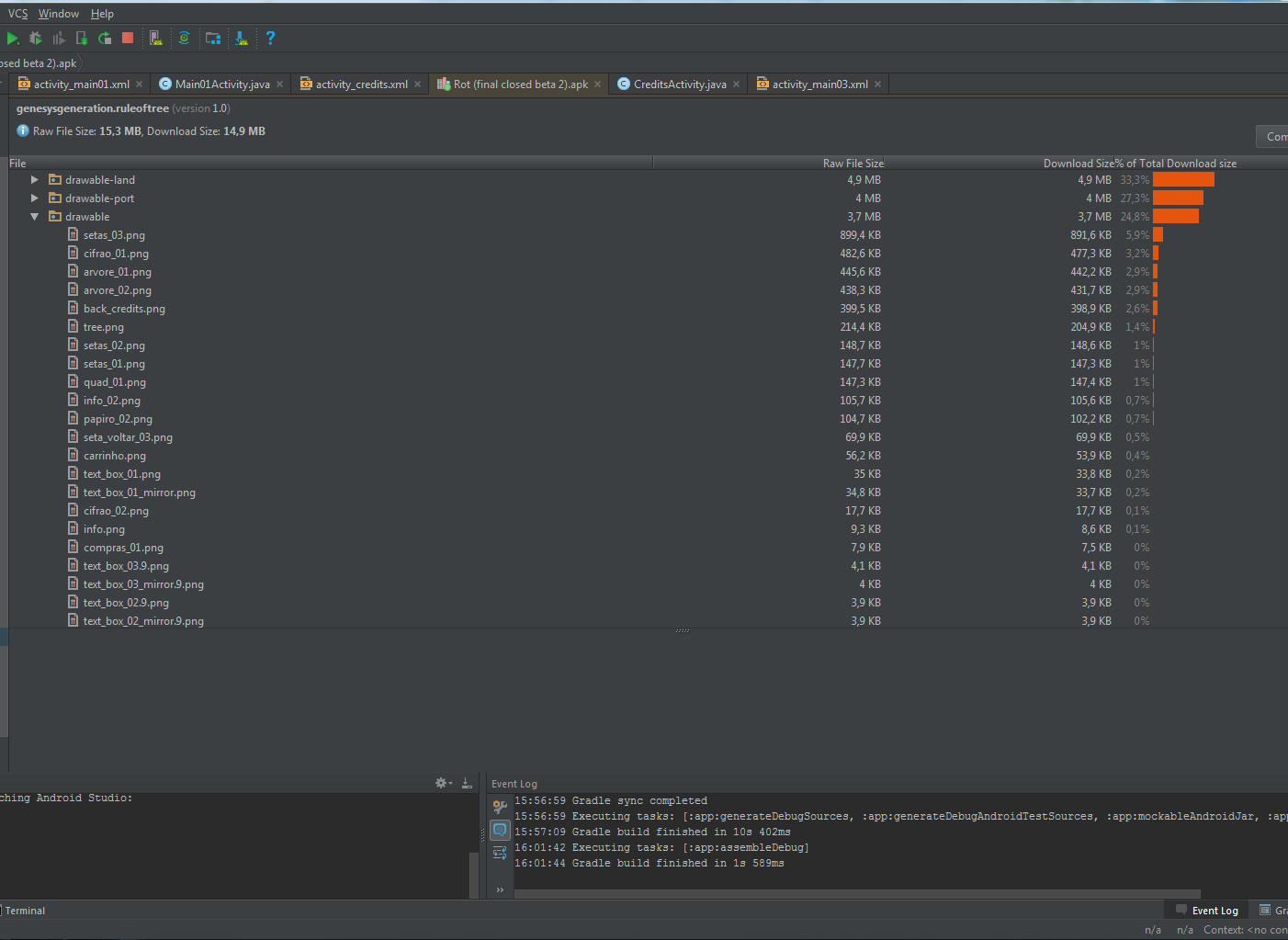The image size is (1288, 940).
Task: Collapse the drawable folder
Action: pyautogui.click(x=35, y=217)
